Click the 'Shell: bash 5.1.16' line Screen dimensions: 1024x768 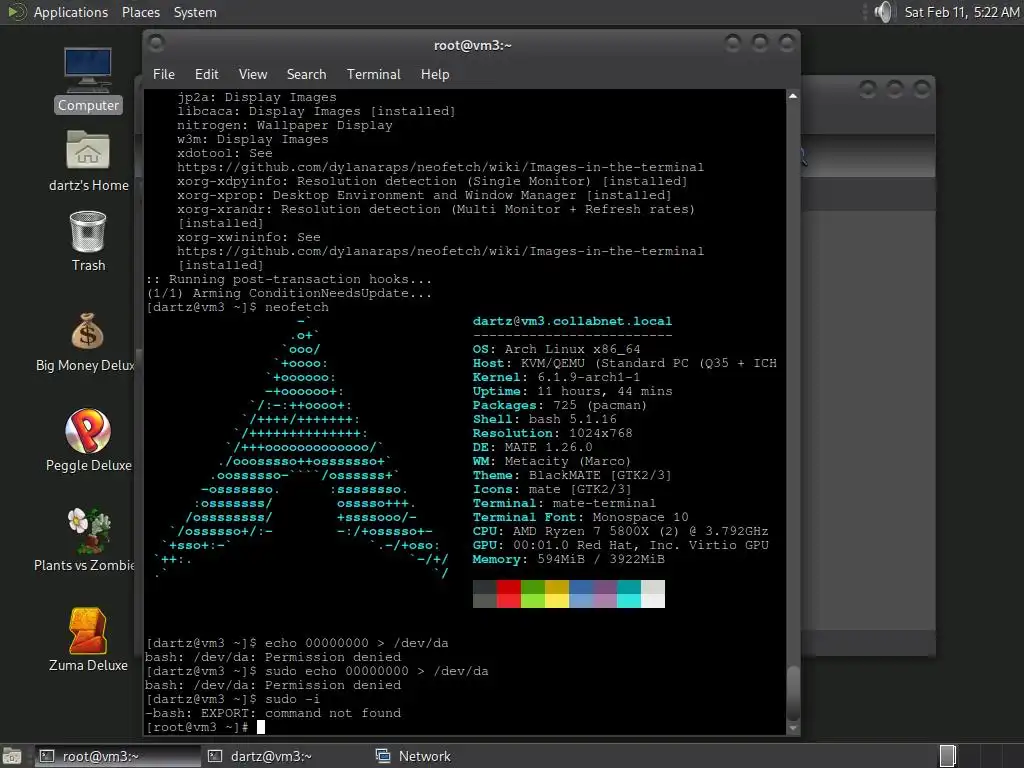tap(545, 419)
